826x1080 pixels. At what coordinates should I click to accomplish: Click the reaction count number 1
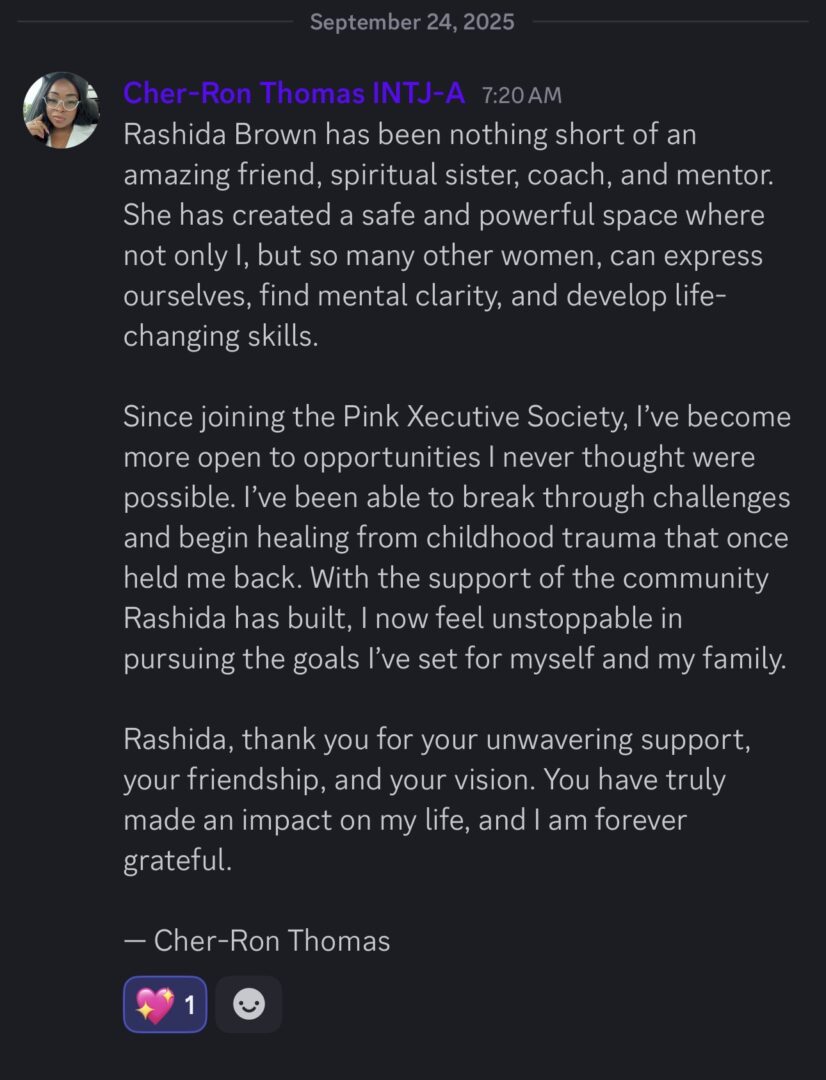click(190, 1004)
